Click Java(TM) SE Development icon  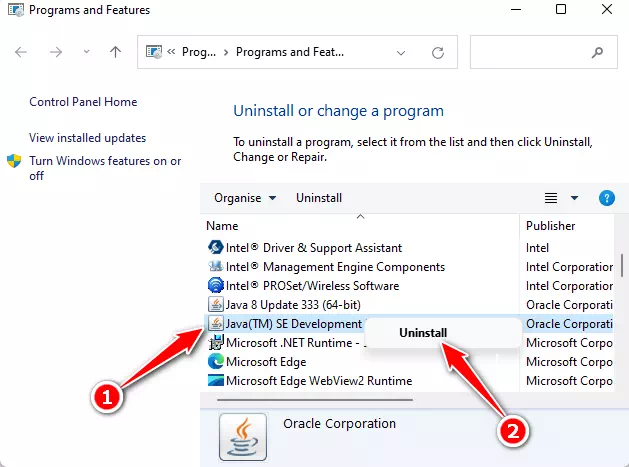(216, 323)
